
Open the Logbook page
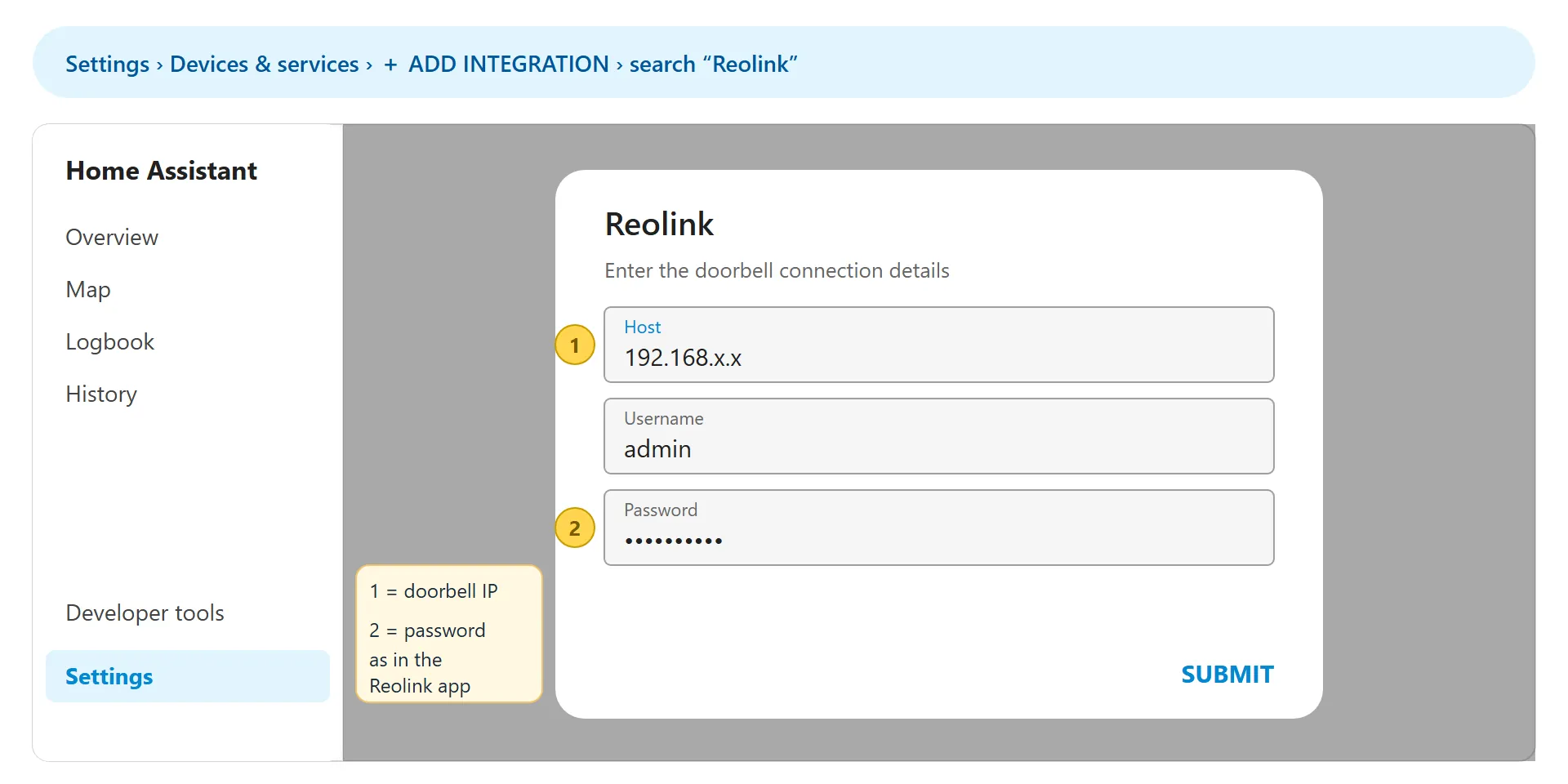[x=110, y=342]
